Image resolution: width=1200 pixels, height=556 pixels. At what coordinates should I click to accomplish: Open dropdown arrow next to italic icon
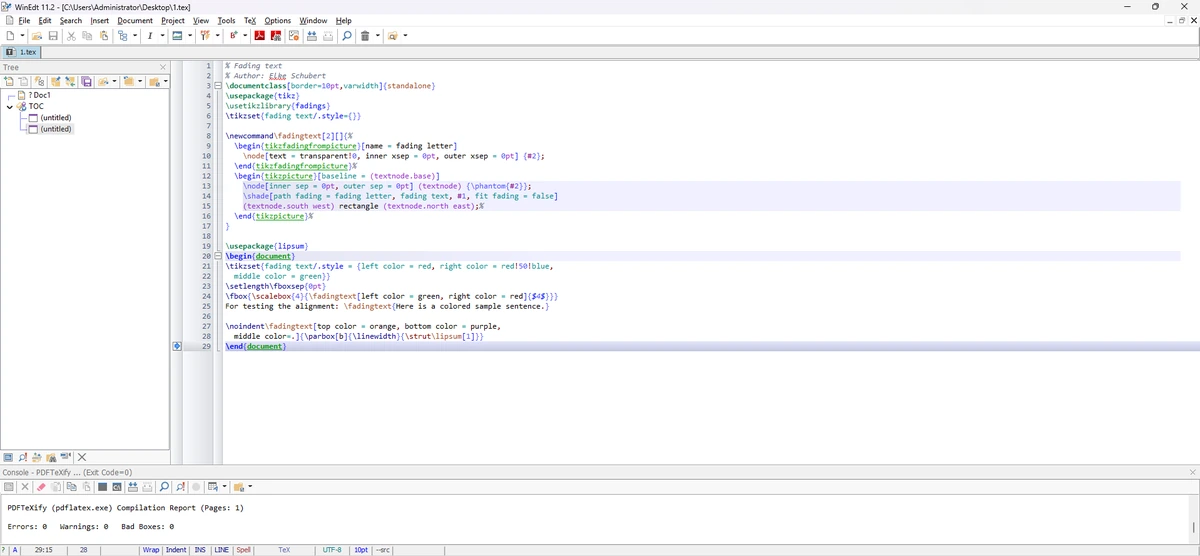162,36
